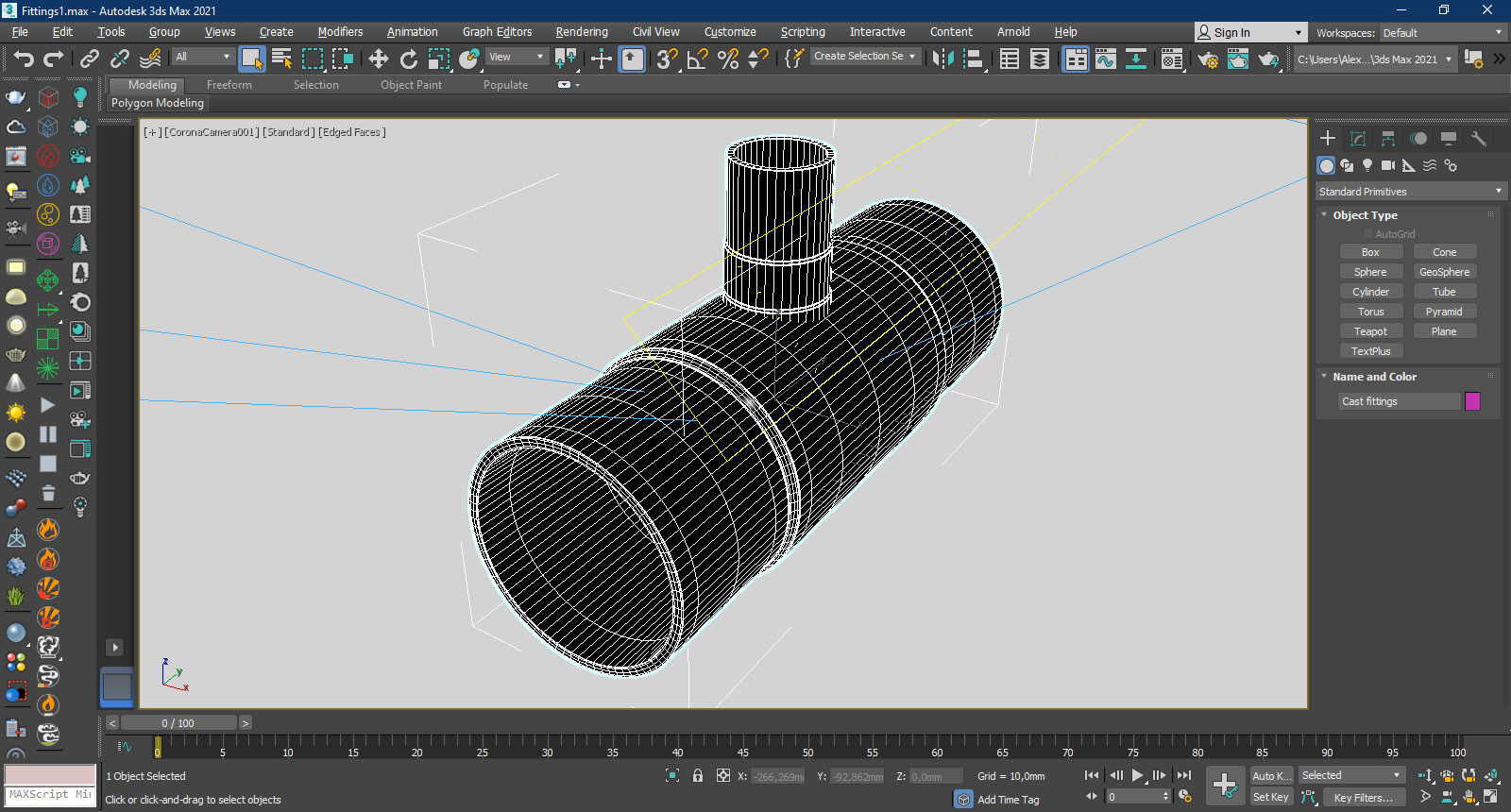
Task: Choose the Select and Rotate tool
Action: (x=409, y=59)
